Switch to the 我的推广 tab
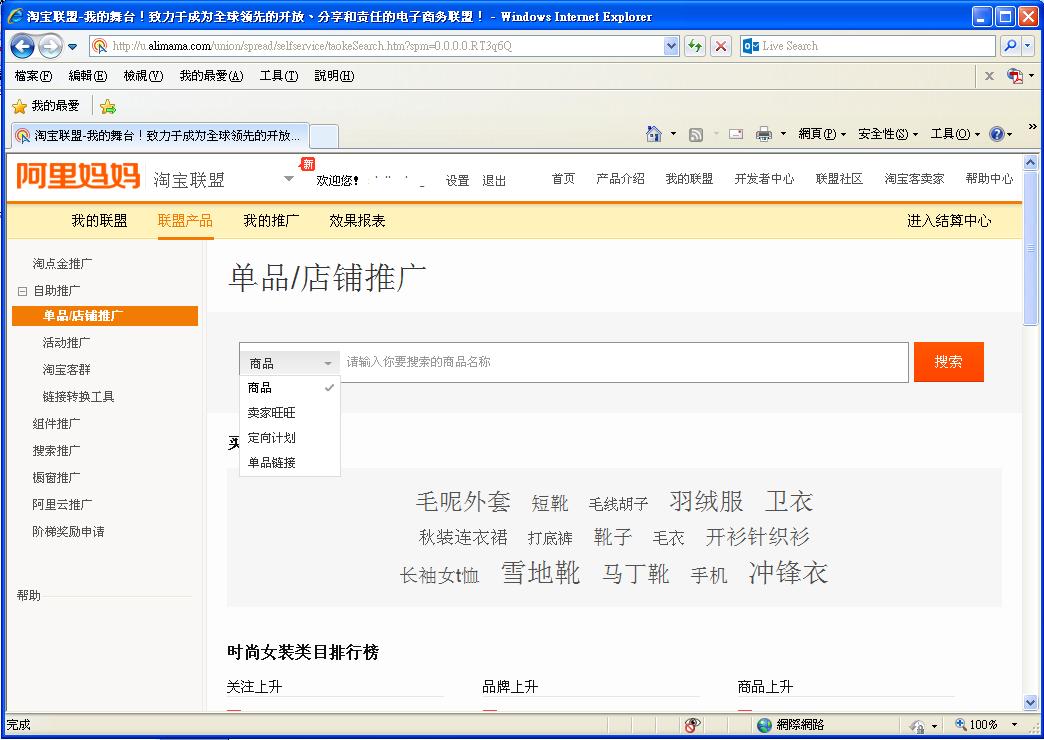Image resolution: width=1044 pixels, height=740 pixels. pos(271,220)
